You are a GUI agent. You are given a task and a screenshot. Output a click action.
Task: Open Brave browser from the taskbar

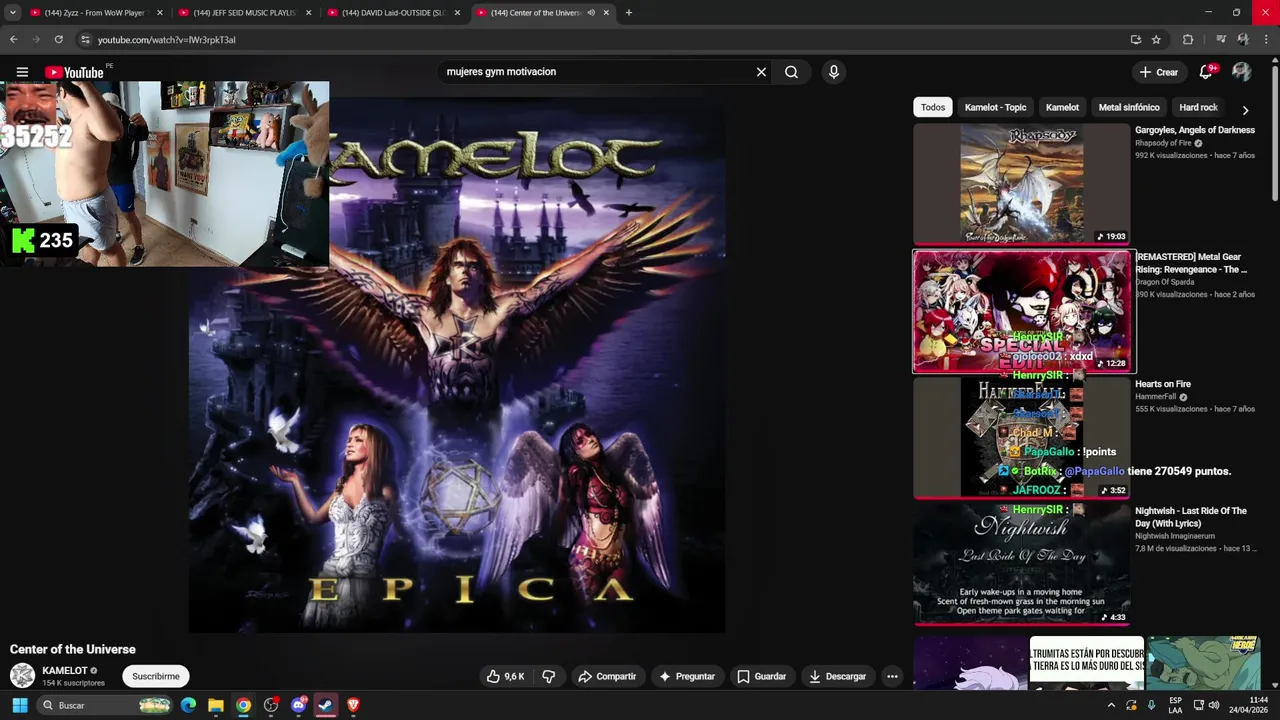coord(353,705)
